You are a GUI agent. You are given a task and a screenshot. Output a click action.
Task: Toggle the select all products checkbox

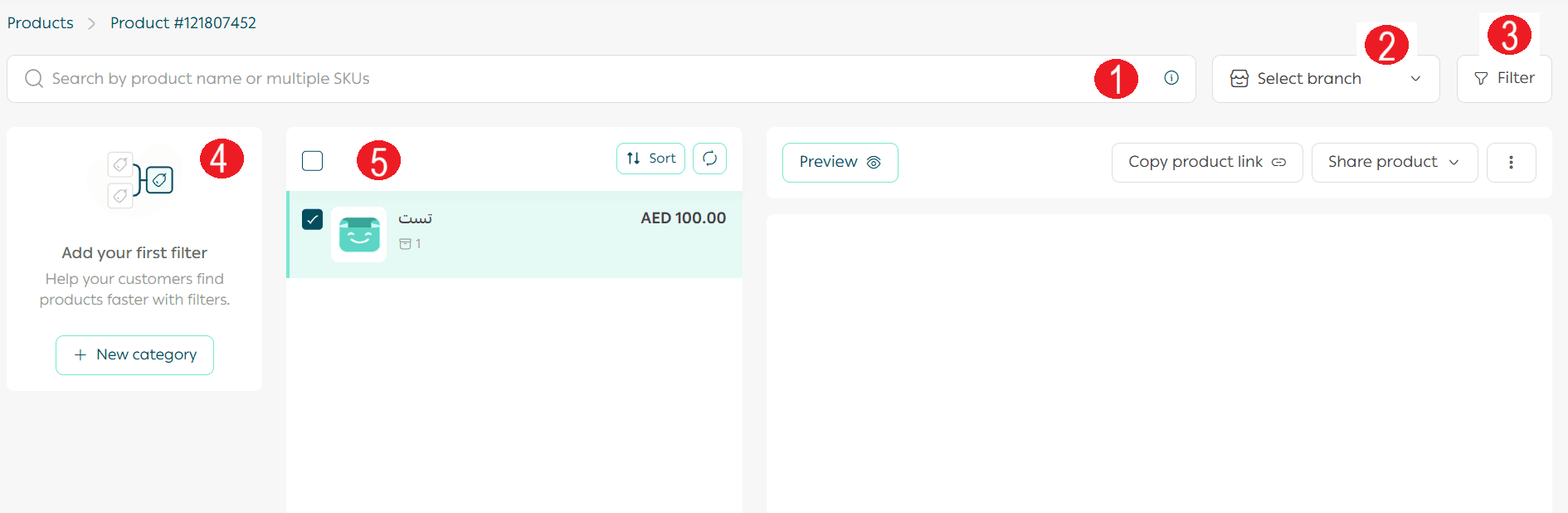312,161
